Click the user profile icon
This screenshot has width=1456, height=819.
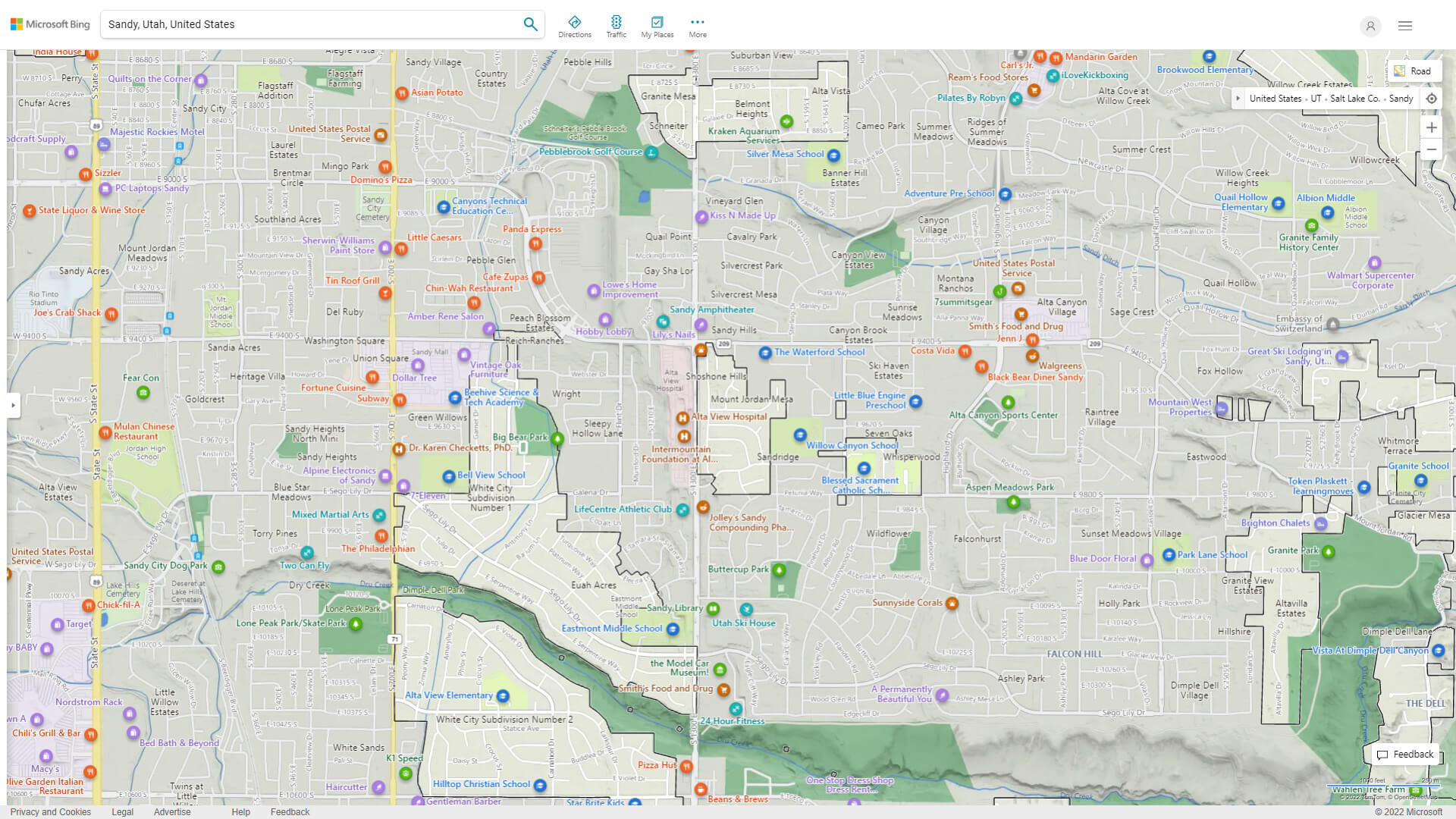click(1370, 26)
